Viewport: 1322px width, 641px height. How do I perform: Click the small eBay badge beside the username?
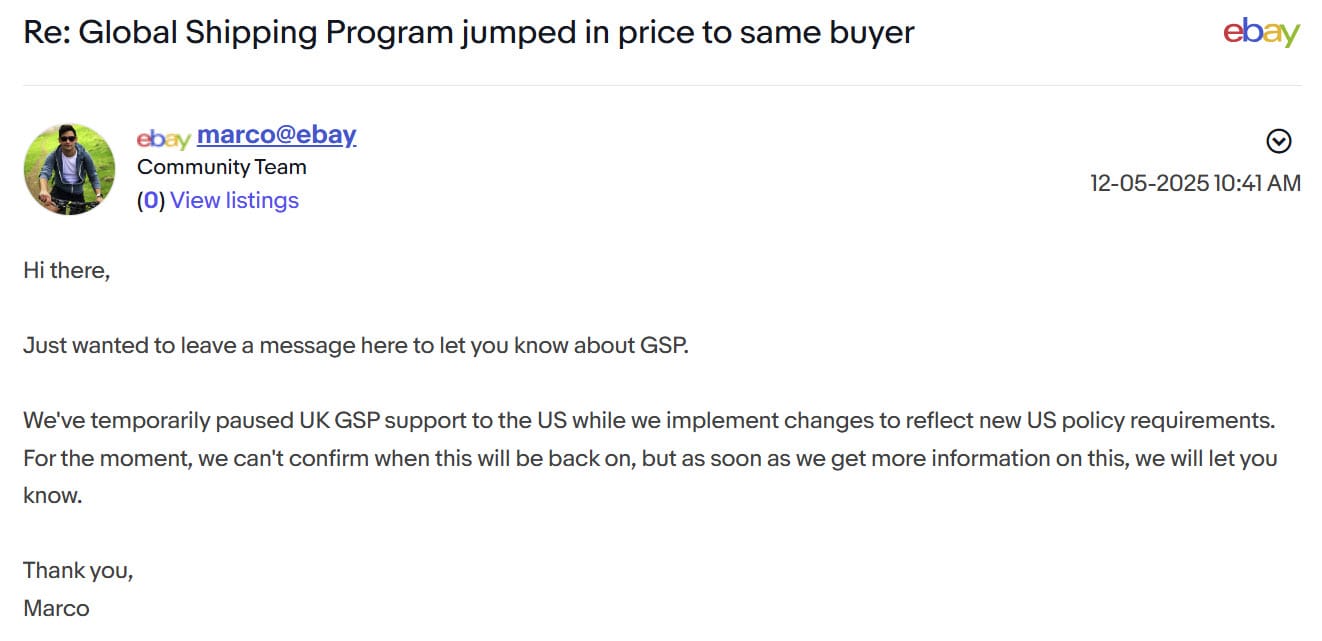pyautogui.click(x=163, y=138)
